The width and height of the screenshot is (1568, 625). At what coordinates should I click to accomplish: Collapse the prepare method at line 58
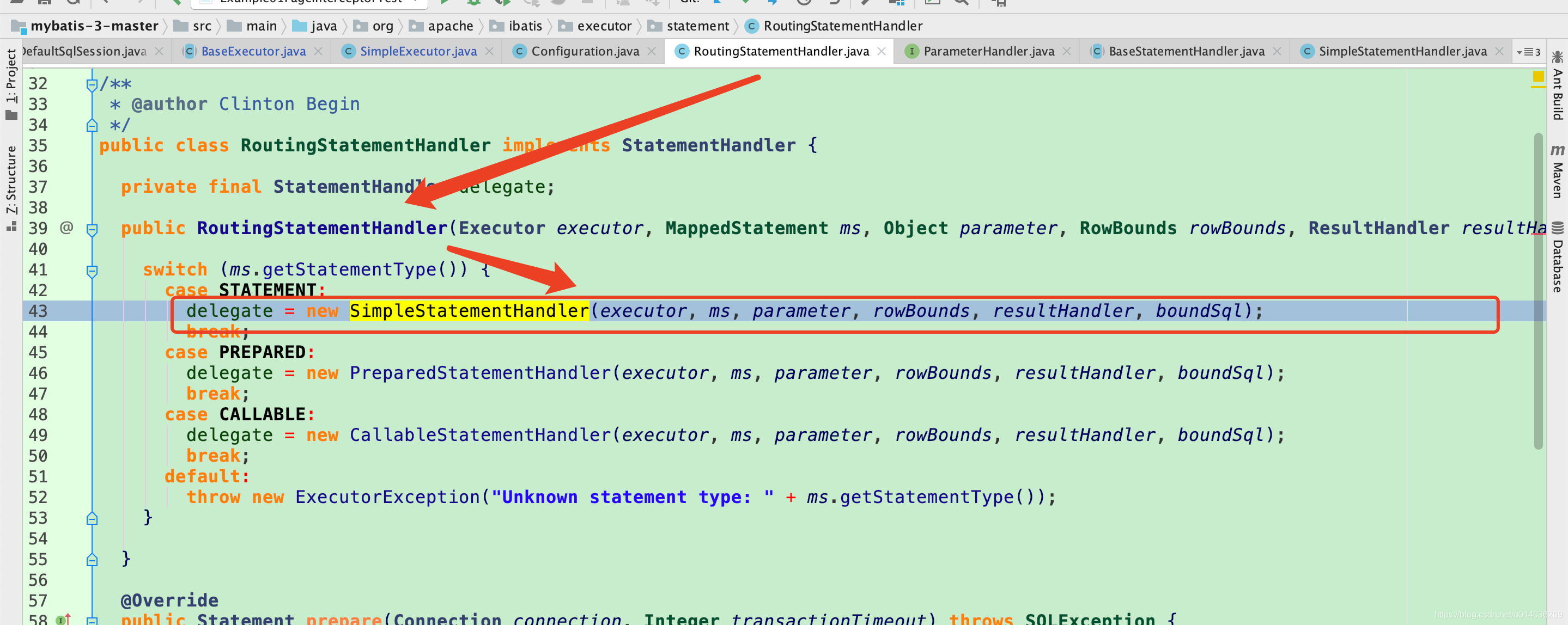(92, 620)
